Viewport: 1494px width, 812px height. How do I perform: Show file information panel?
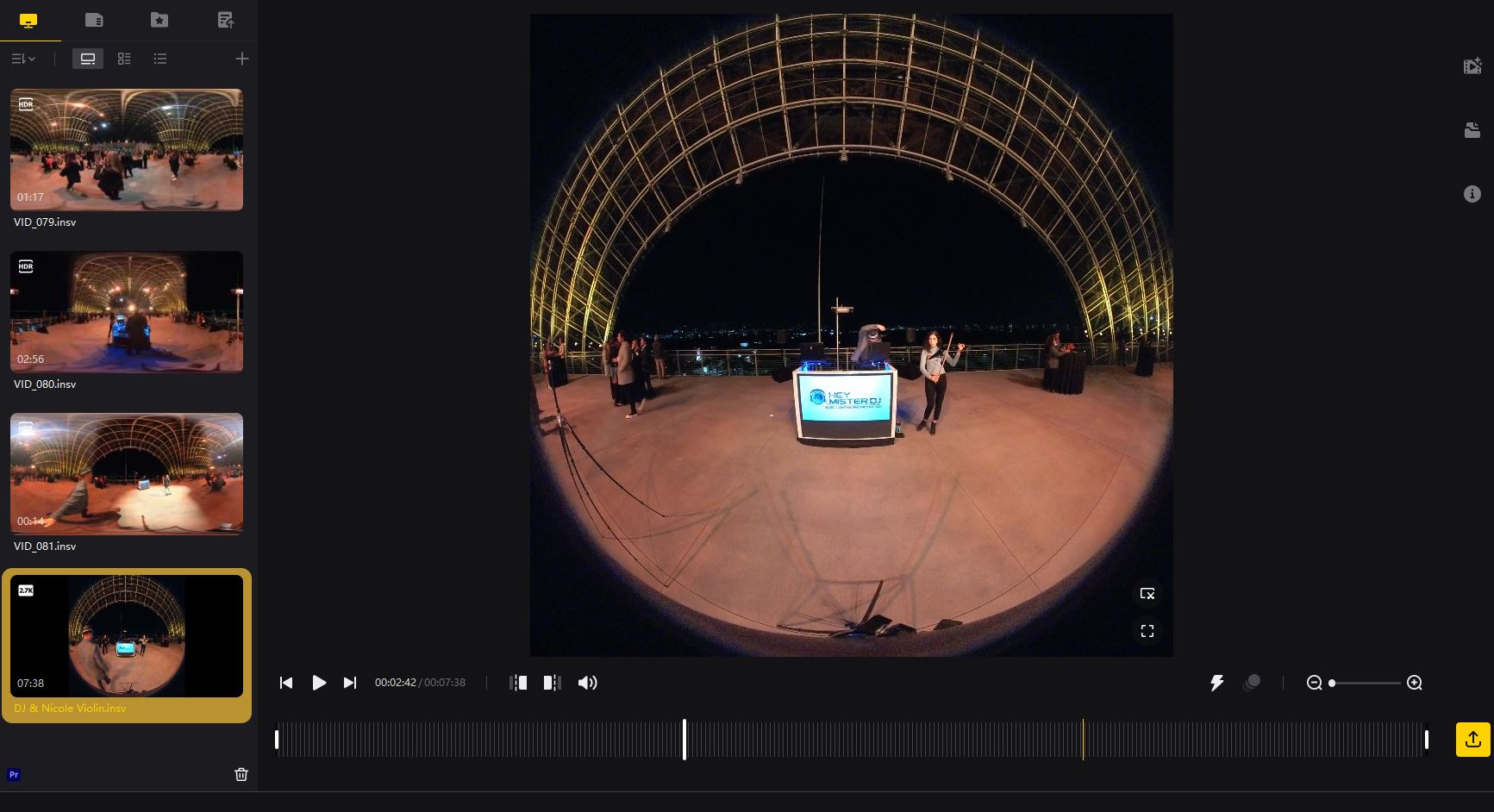[x=1472, y=194]
